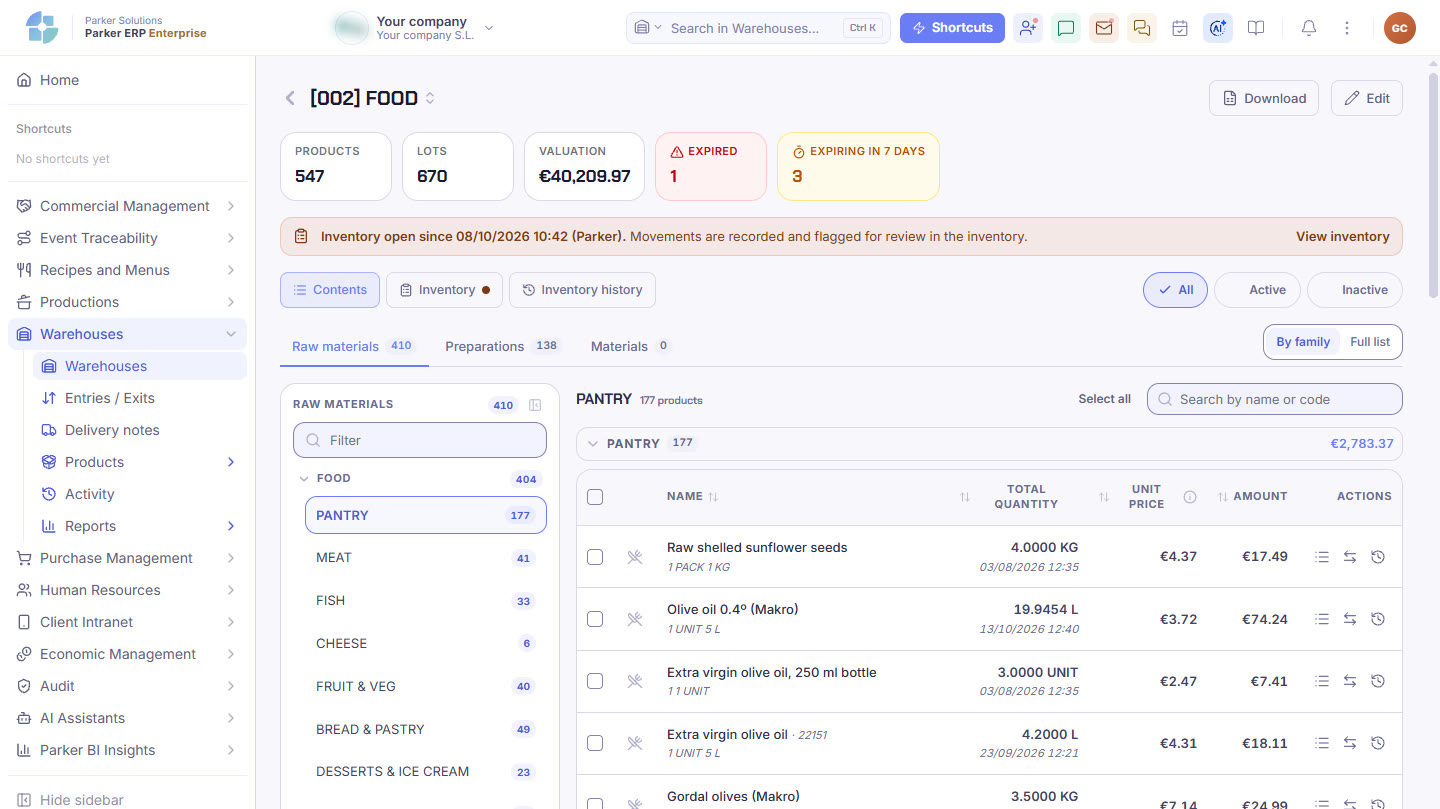Open the calendar icon in top bar
Image resolution: width=1440 pixels, height=809 pixels.
tap(1180, 28)
